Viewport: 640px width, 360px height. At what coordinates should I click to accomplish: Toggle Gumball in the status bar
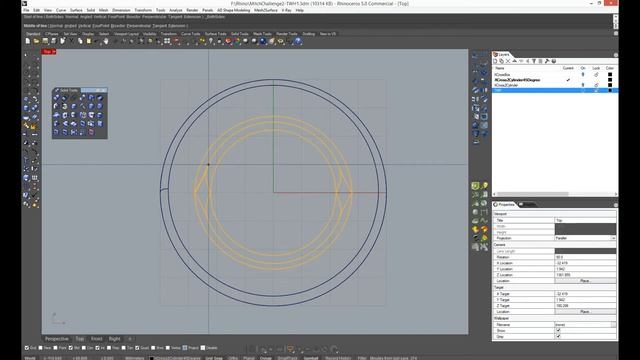pyautogui.click(x=311, y=358)
